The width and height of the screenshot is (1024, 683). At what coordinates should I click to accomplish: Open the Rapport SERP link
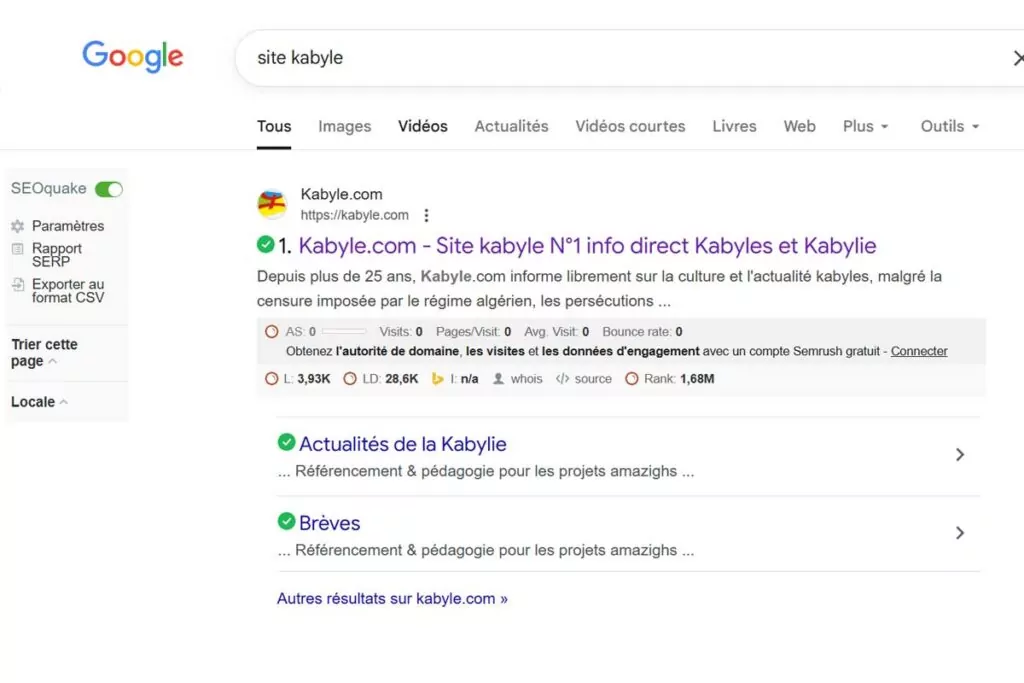[x=56, y=255]
